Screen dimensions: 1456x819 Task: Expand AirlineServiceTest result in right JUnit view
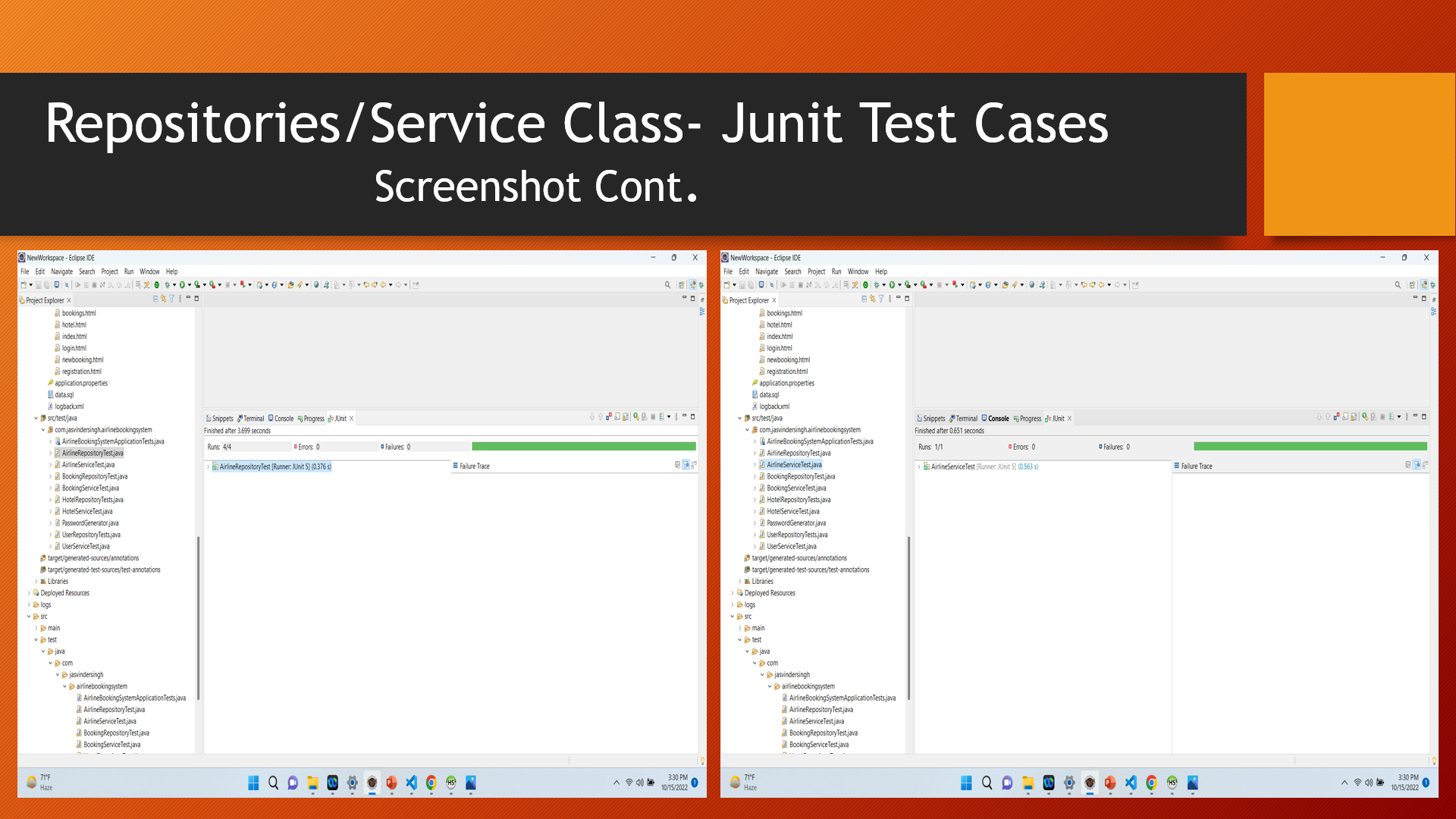click(x=919, y=467)
